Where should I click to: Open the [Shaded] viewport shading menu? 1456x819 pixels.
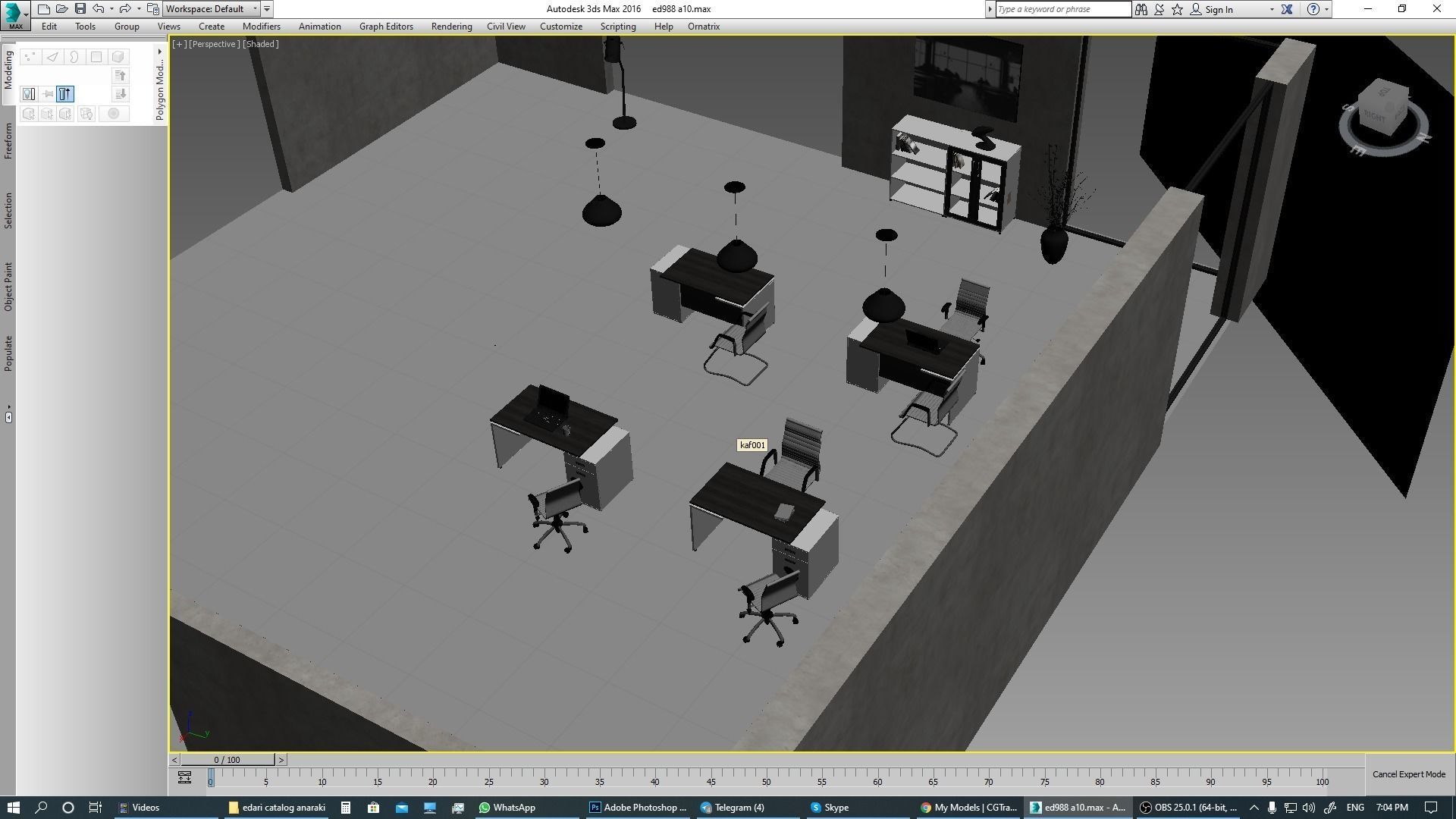pyautogui.click(x=261, y=44)
